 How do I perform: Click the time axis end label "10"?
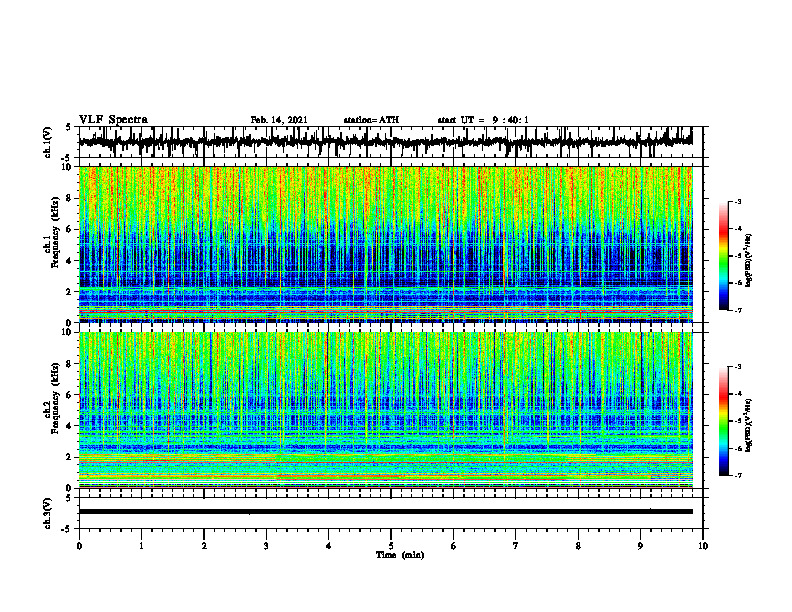click(703, 546)
